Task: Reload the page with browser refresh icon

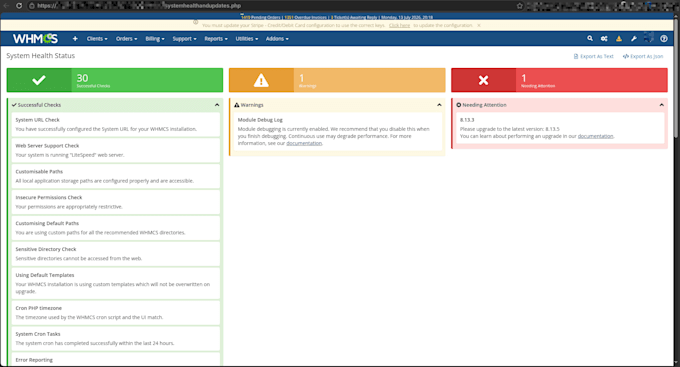Action: click(19, 6)
